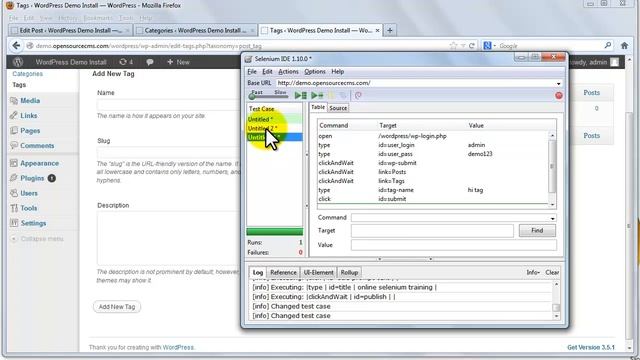Open Links in WordPress sidebar
The width and height of the screenshot is (640, 360).
tap(29, 116)
